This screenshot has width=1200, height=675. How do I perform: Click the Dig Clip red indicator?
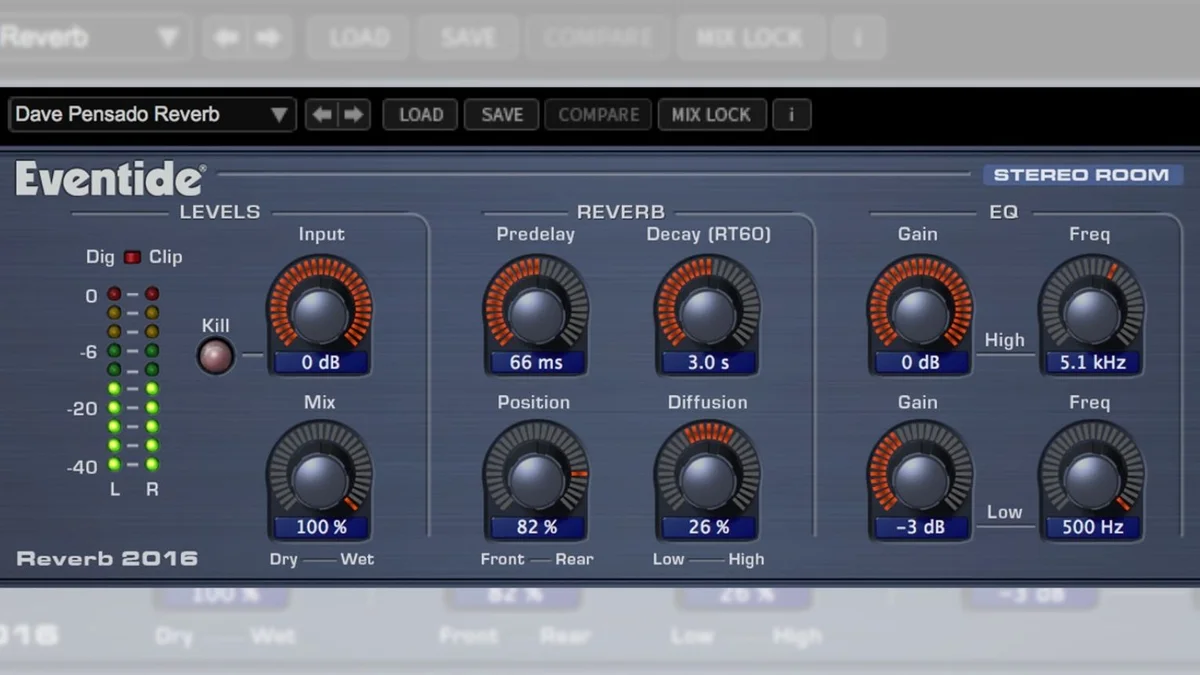click(x=132, y=257)
